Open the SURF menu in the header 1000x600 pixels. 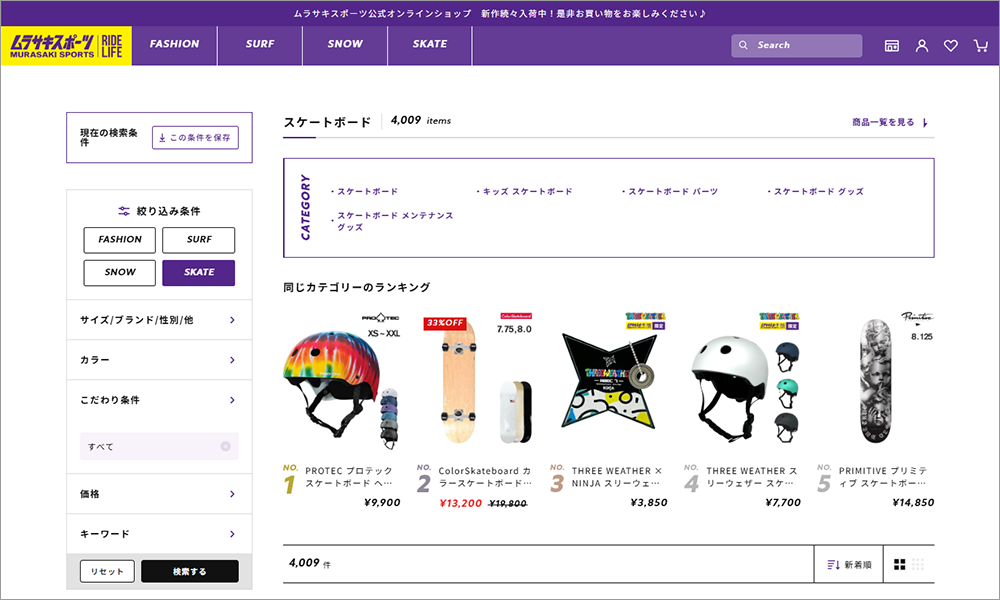259,45
